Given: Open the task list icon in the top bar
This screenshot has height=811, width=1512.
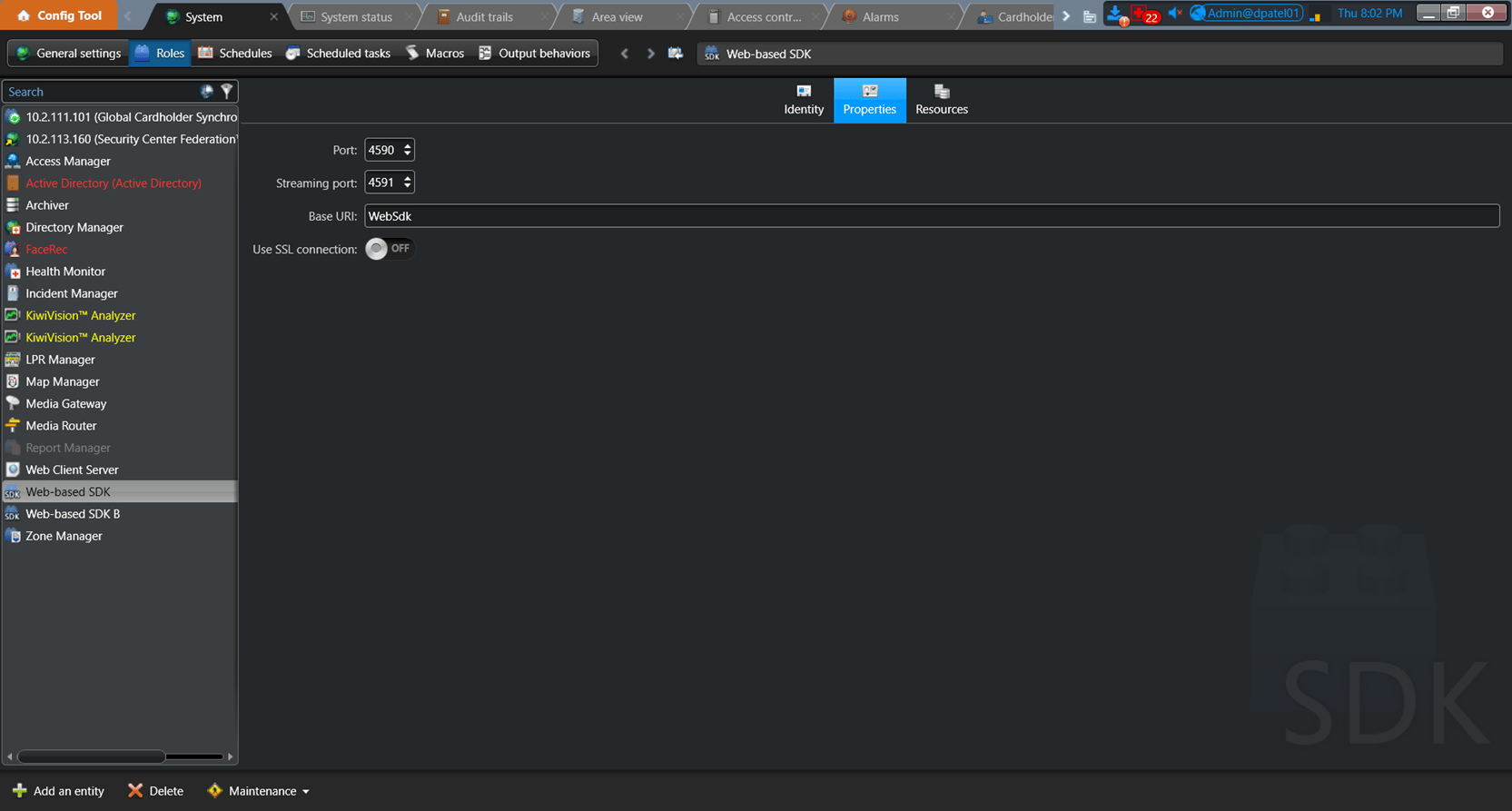Looking at the screenshot, I should click(1089, 15).
